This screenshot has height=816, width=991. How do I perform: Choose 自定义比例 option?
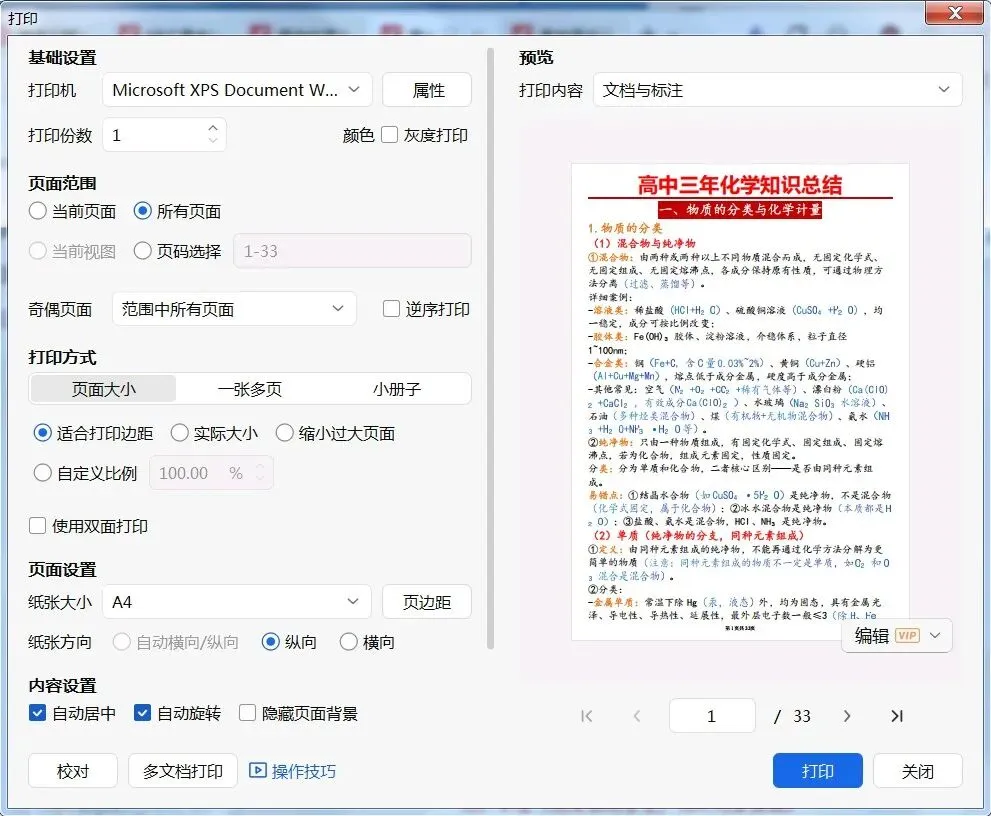[x=42, y=473]
